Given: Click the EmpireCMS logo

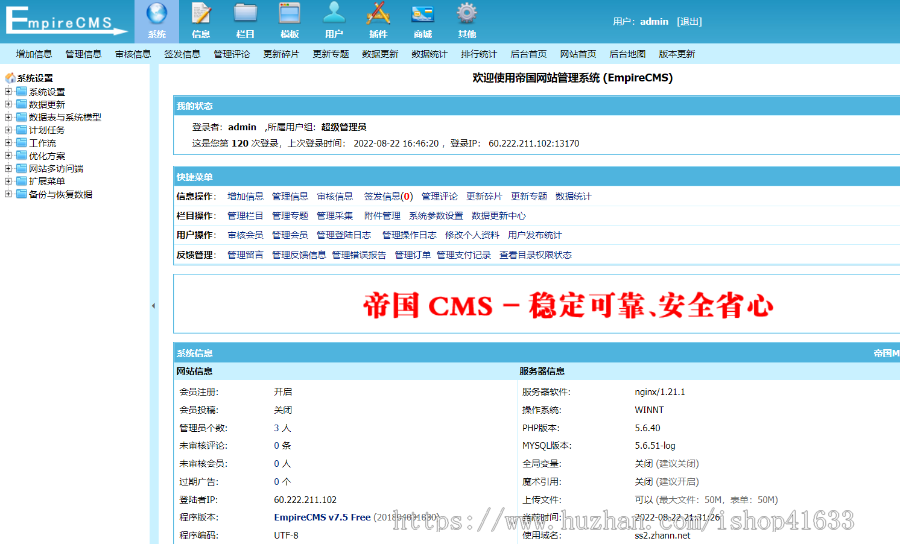Looking at the screenshot, I should (66, 21).
